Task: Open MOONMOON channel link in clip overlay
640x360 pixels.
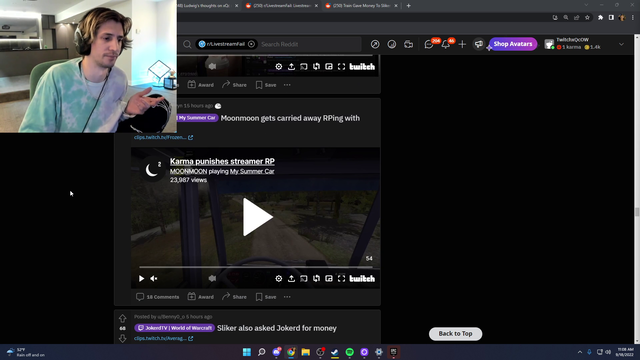Action: (188, 171)
